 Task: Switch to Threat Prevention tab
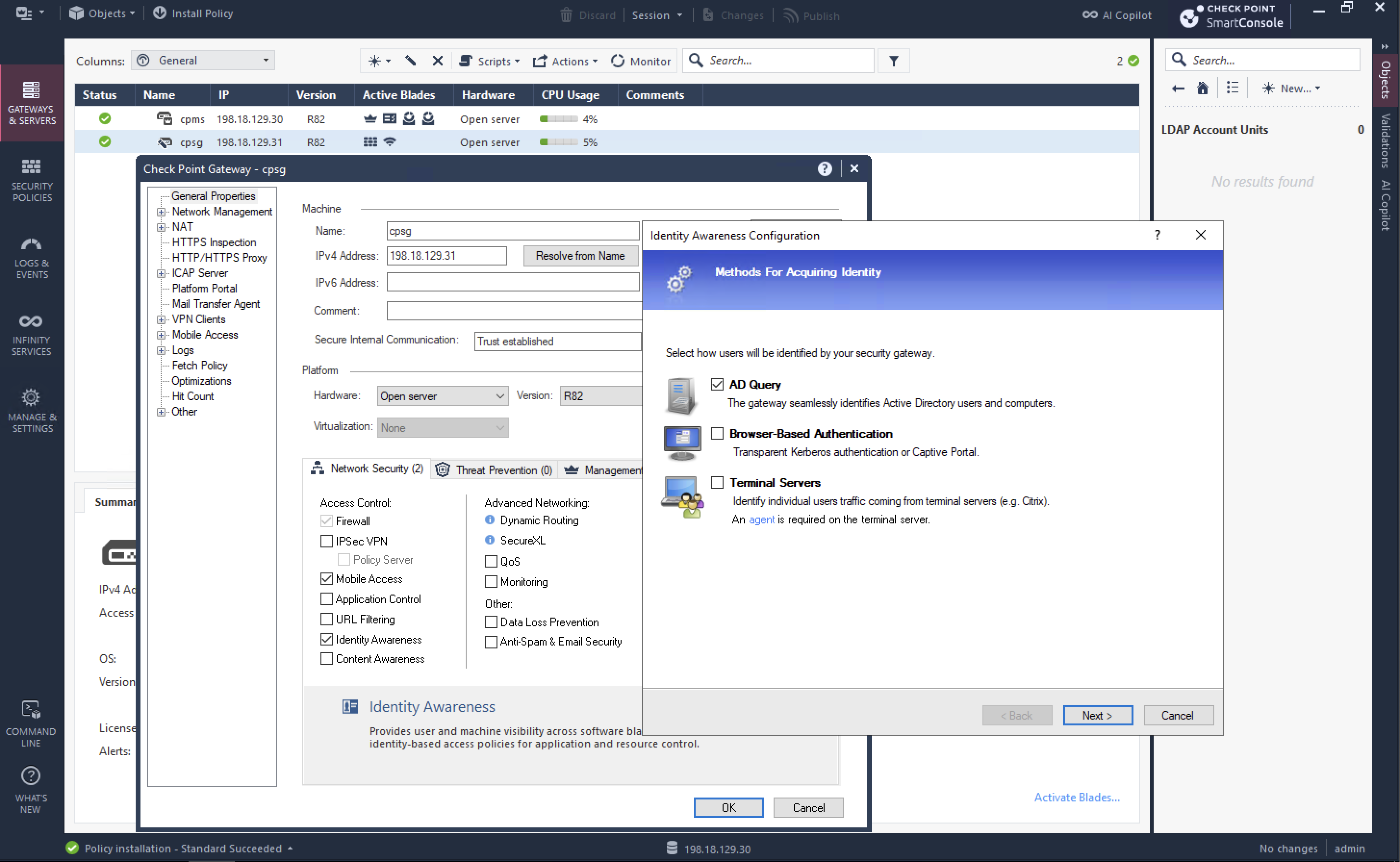[495, 470]
